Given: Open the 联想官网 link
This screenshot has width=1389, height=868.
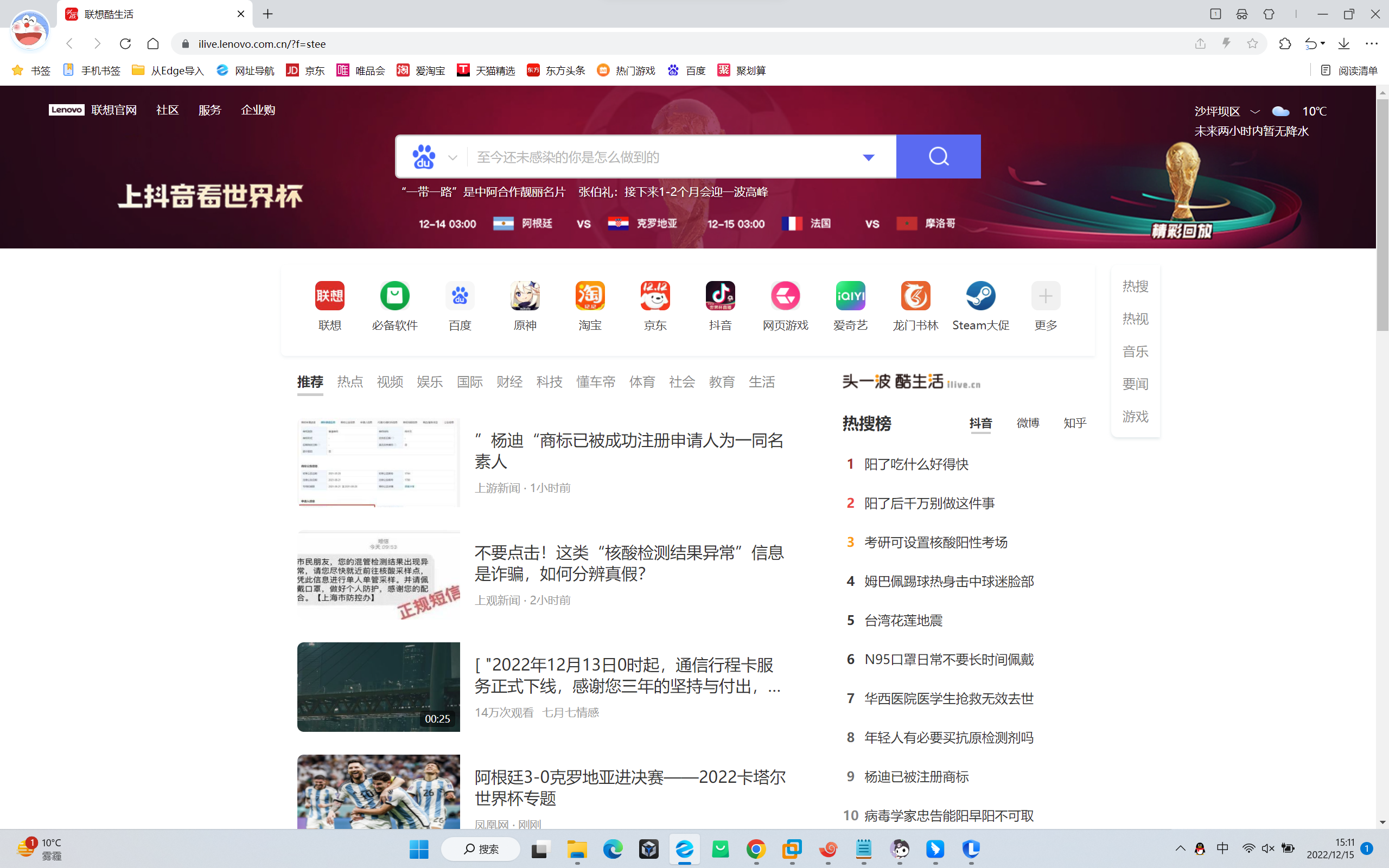Looking at the screenshot, I should point(113,110).
